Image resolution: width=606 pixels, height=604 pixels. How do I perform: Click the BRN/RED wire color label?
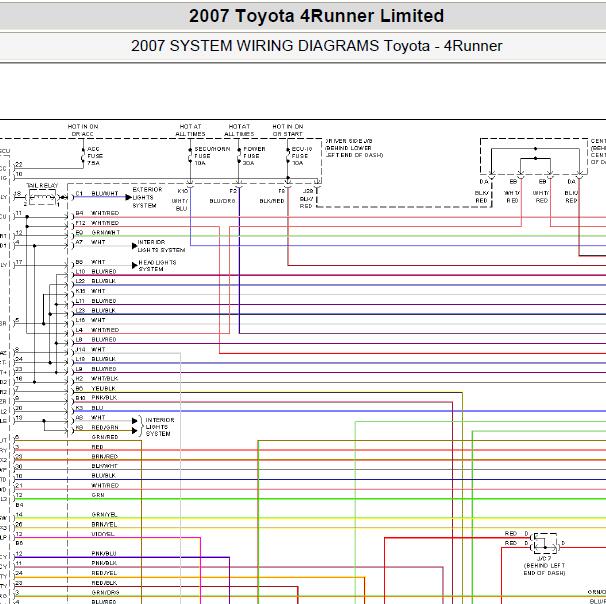click(x=105, y=456)
